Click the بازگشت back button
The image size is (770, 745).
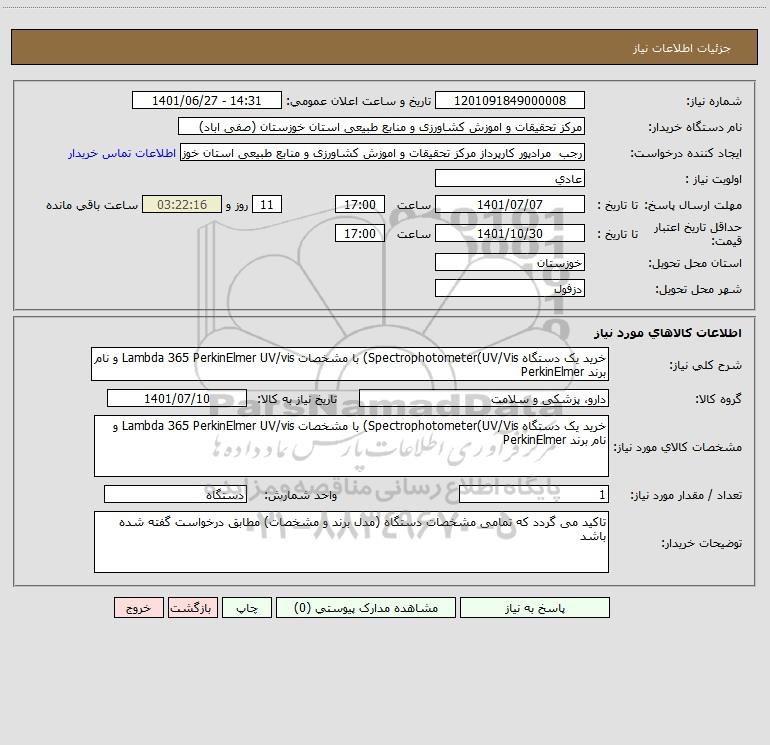192,607
